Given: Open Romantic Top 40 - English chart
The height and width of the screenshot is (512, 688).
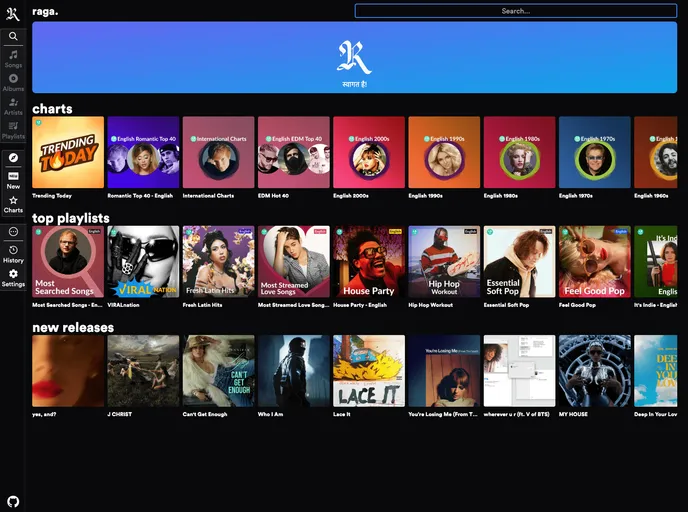Looking at the screenshot, I should (143, 152).
